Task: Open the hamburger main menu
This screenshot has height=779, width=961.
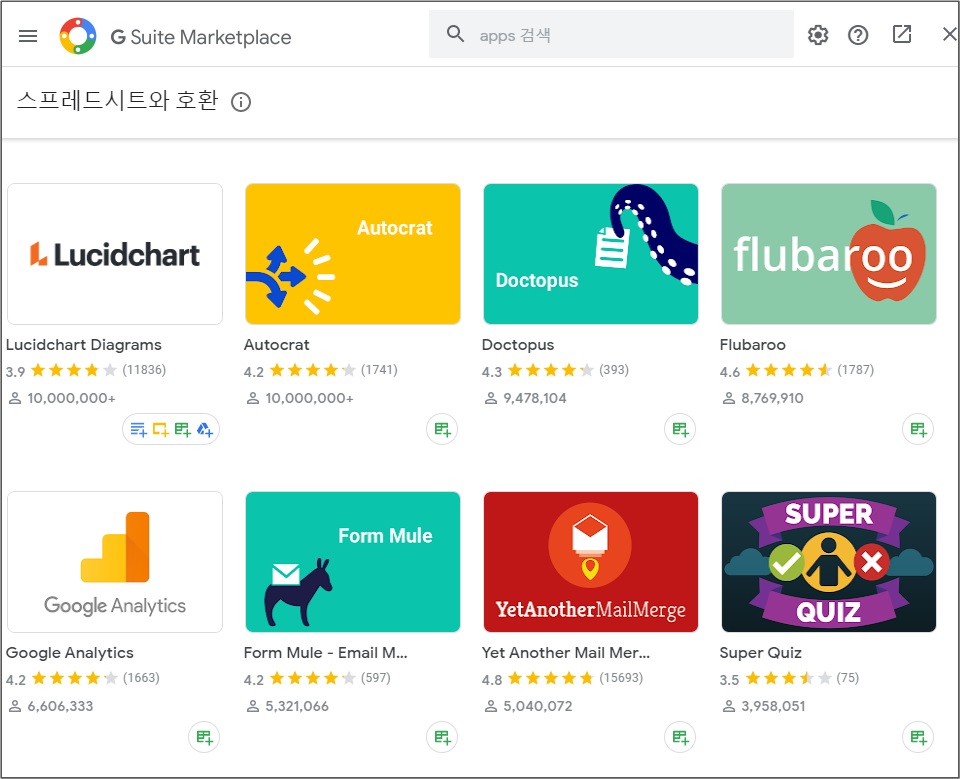Action: 28,36
